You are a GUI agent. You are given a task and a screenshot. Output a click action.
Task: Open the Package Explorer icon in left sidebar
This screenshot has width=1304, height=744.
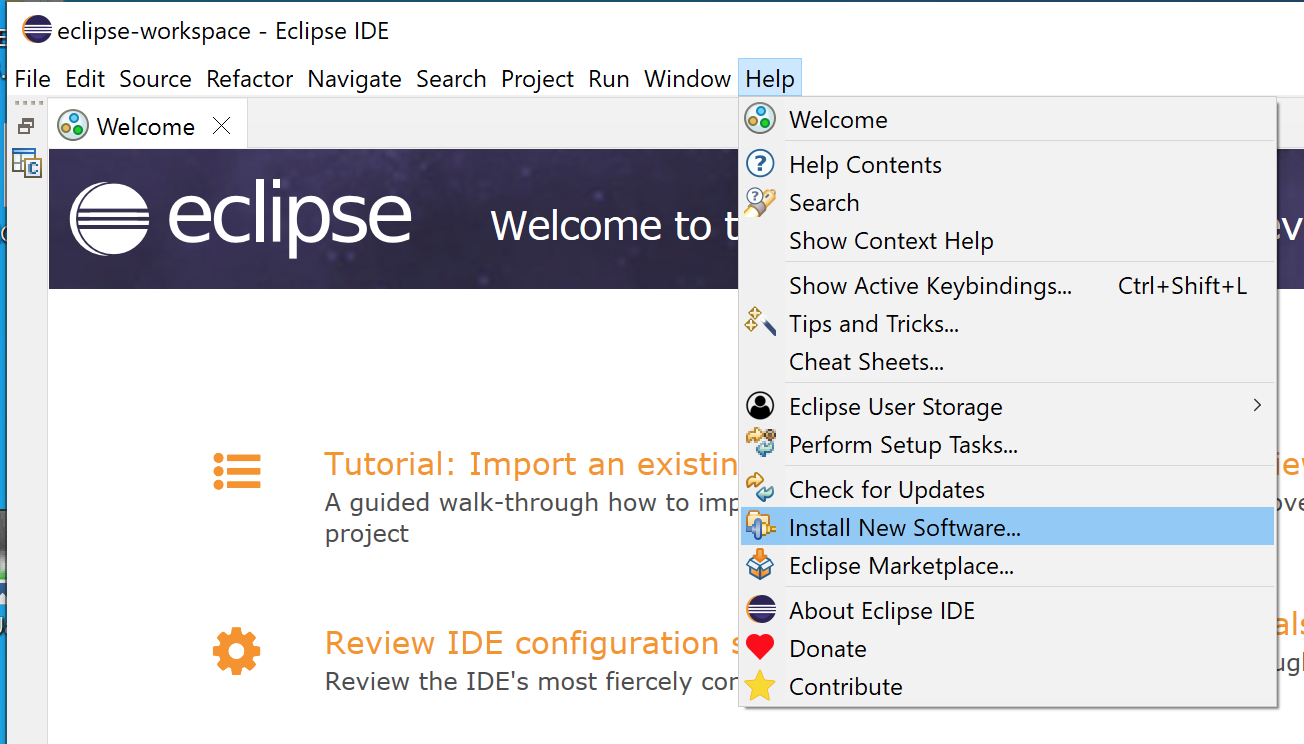(x=26, y=163)
